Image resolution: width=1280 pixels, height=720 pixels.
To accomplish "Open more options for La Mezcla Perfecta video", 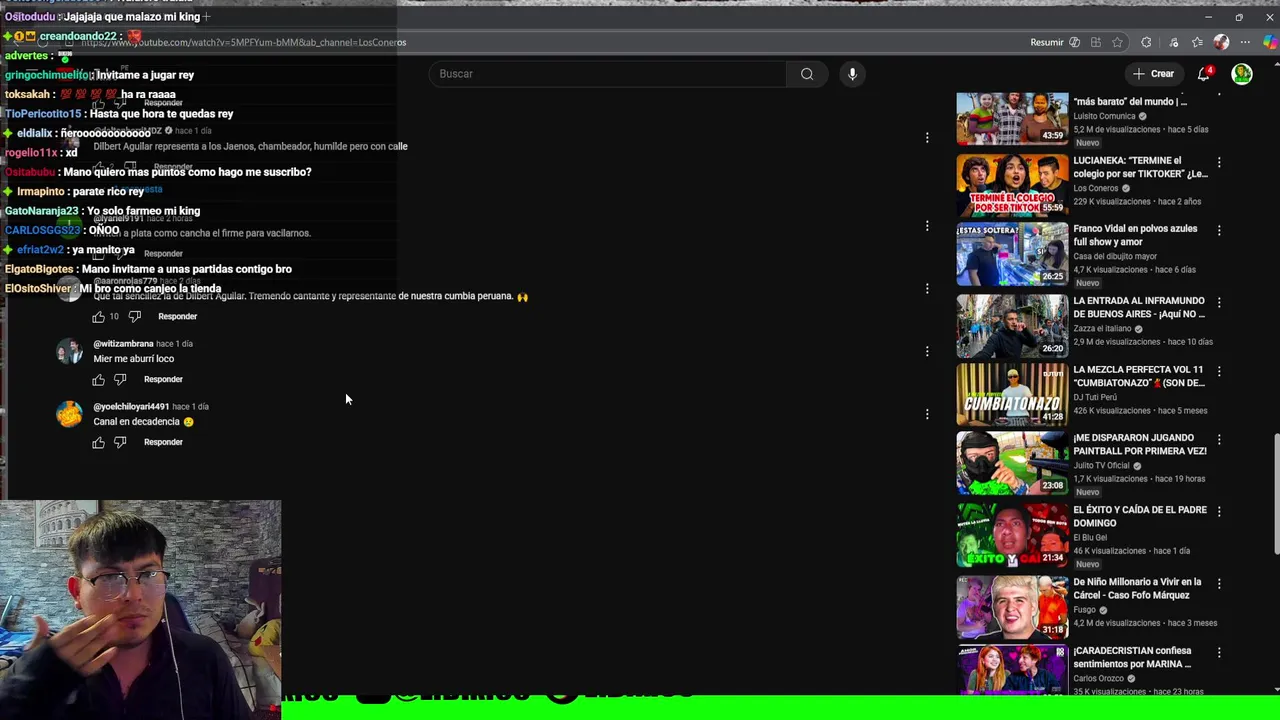I will click(x=1219, y=371).
